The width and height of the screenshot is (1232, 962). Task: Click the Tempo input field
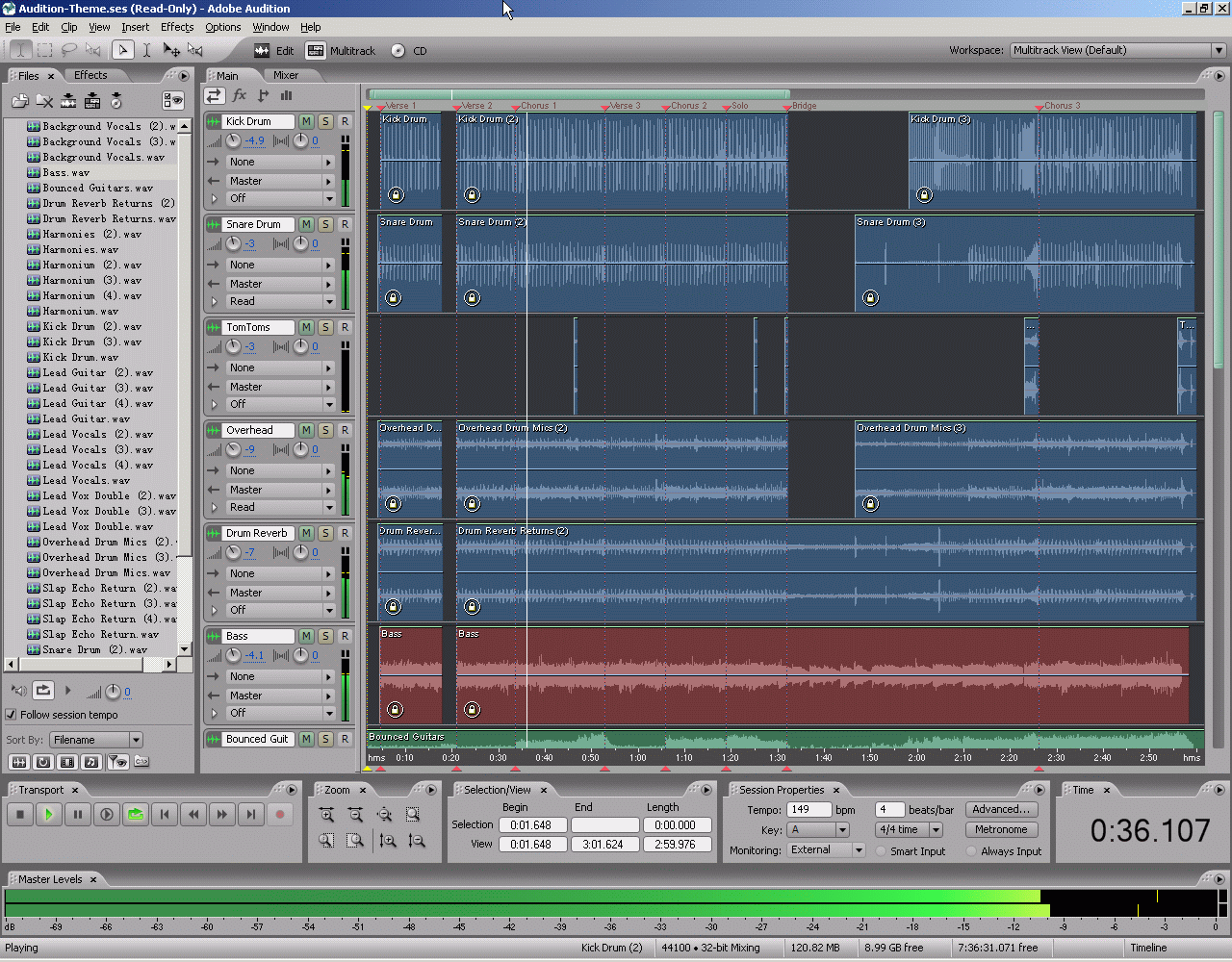tap(808, 809)
